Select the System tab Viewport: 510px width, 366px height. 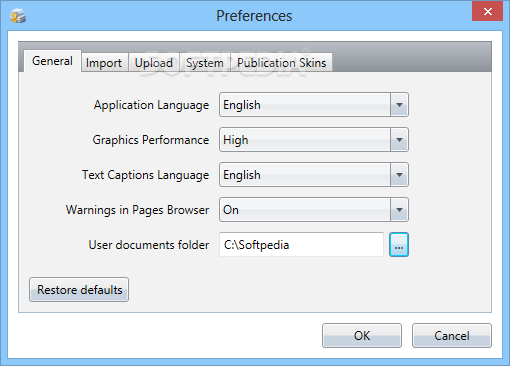click(x=205, y=62)
